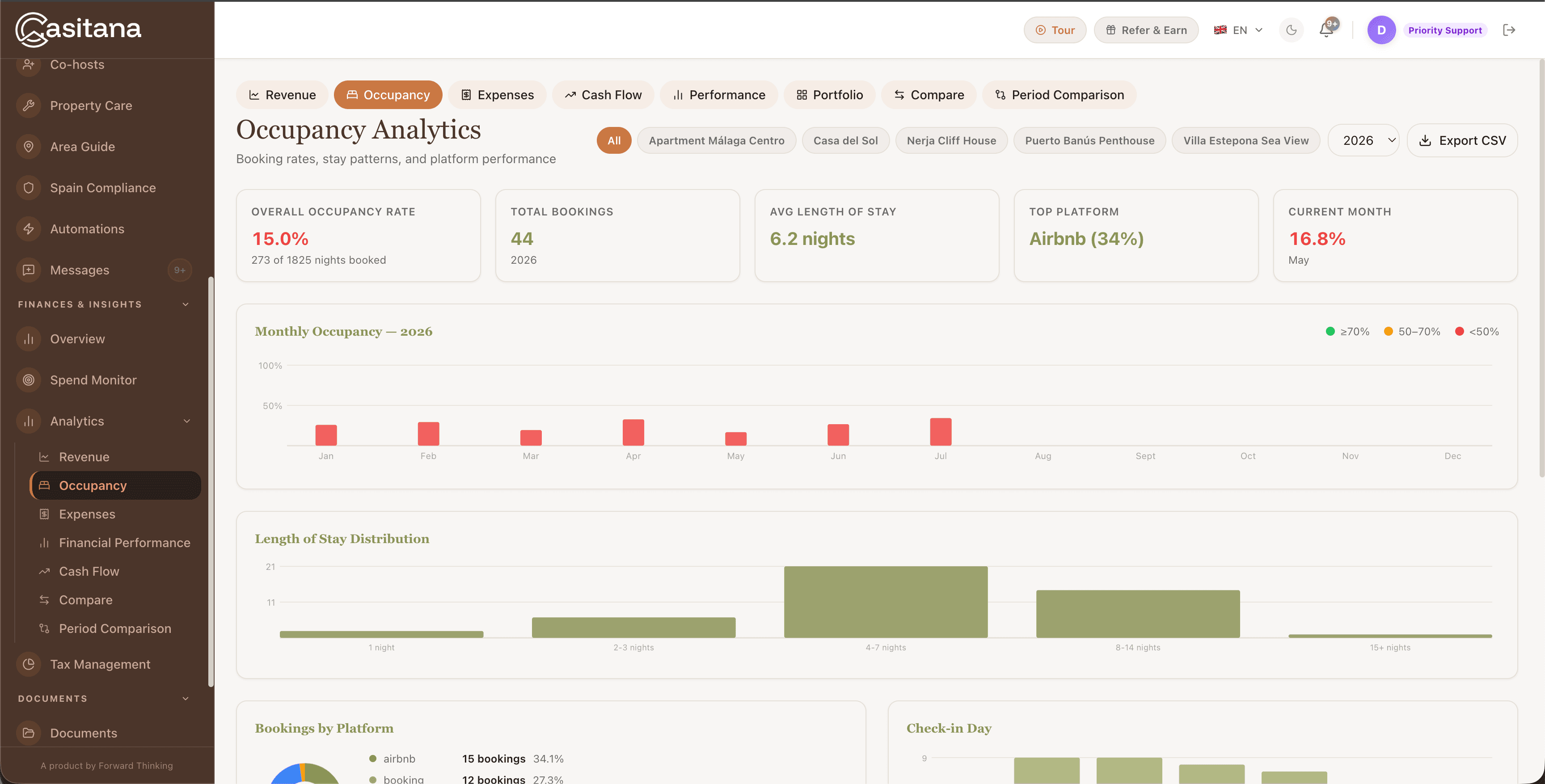The image size is (1545, 784).
Task: Open Tax Management pie icon
Action: point(28,664)
